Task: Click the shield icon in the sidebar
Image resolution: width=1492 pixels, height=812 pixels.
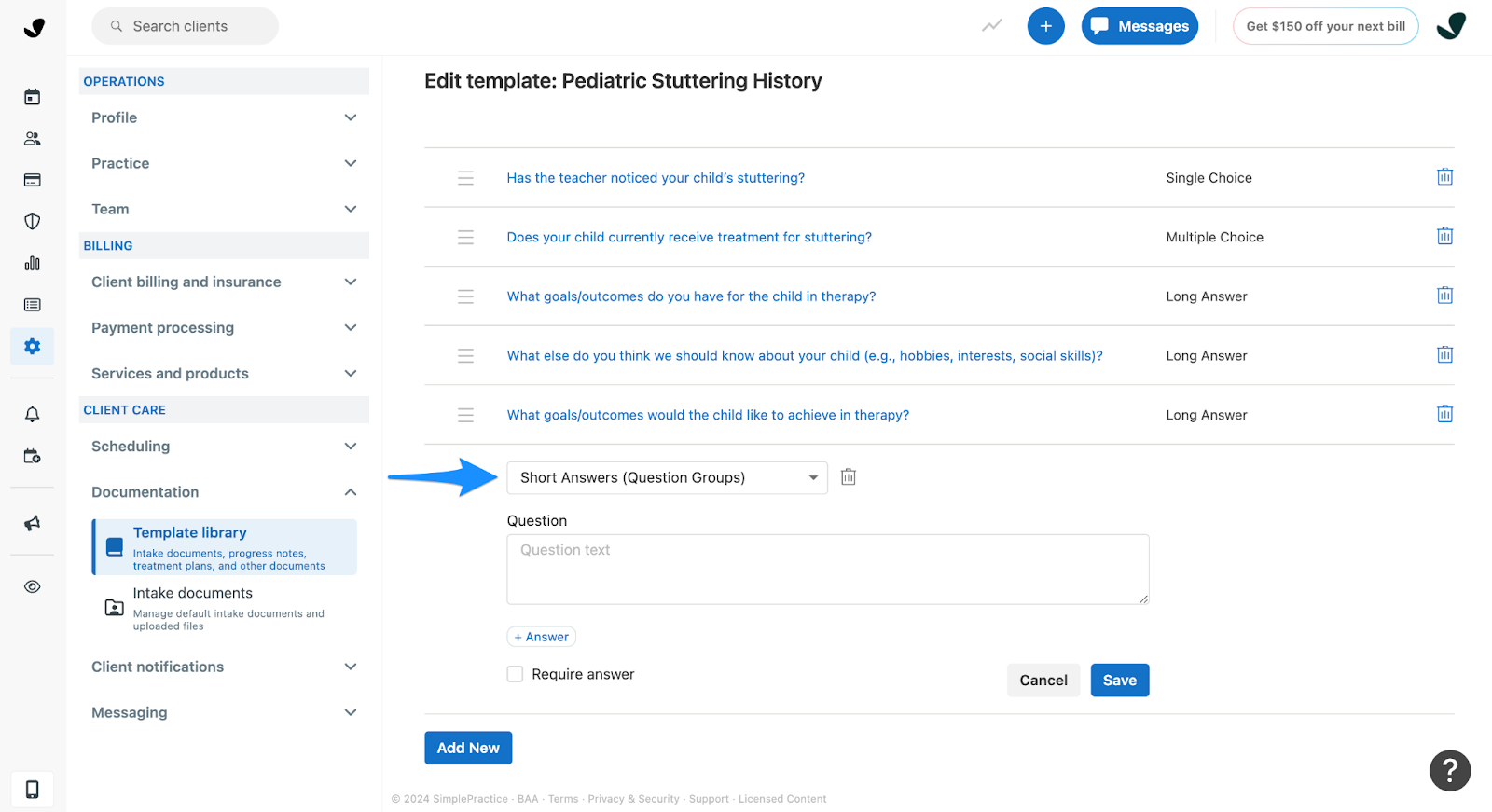Action: point(32,221)
